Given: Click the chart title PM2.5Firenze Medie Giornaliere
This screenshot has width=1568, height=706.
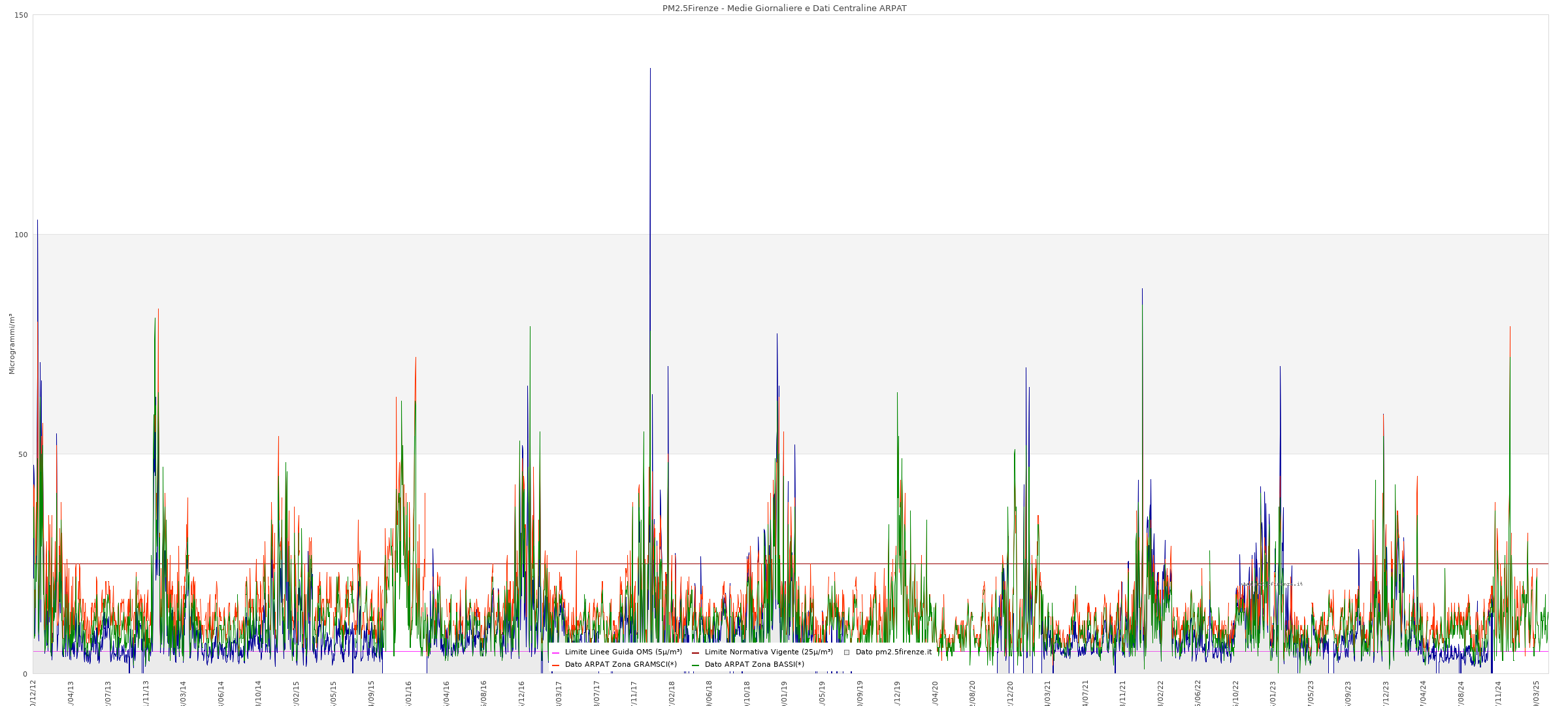Looking at the screenshot, I should [x=784, y=8].
